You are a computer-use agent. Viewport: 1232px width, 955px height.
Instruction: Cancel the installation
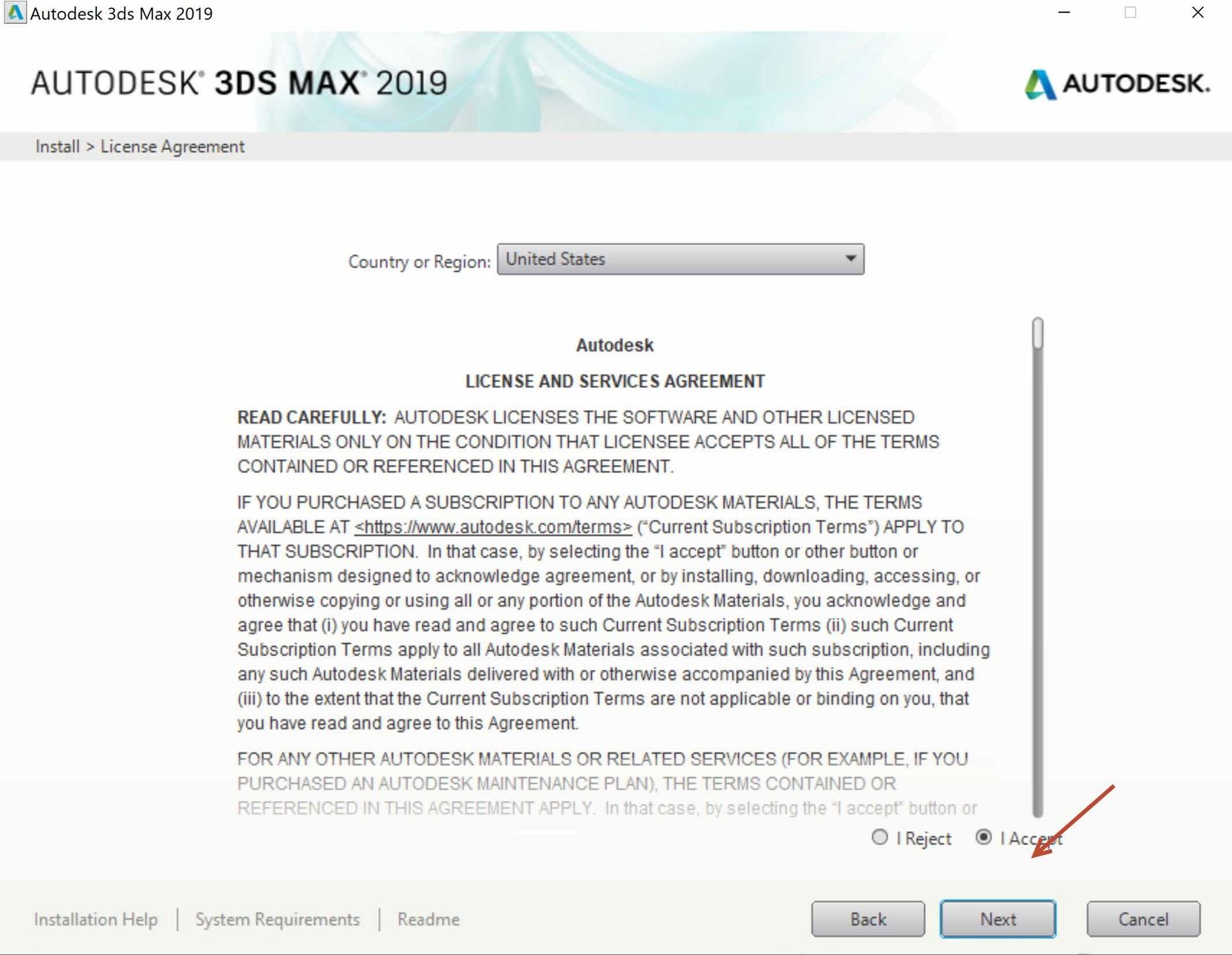point(1143,919)
